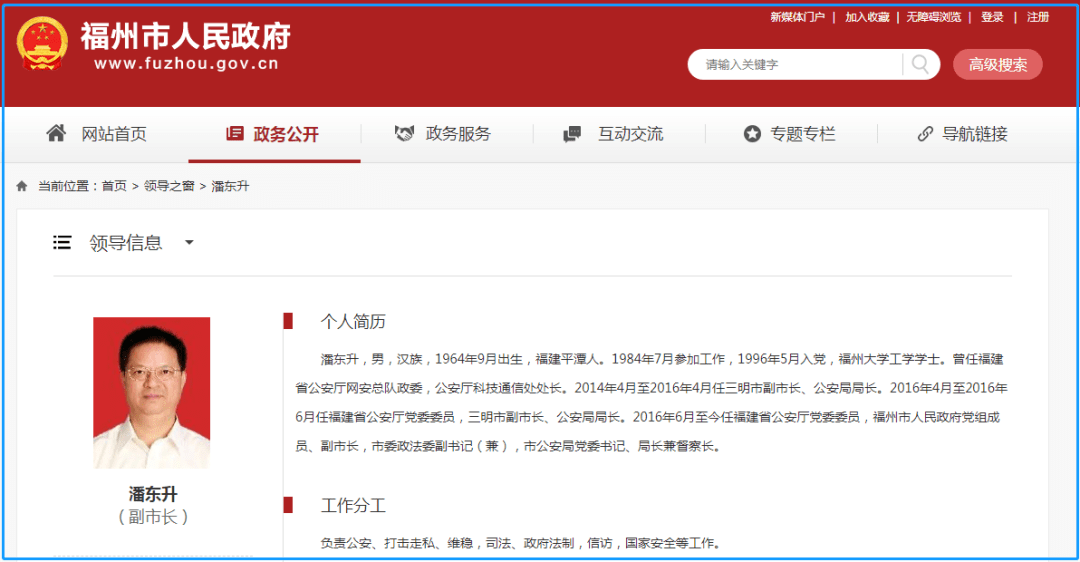Click the 登录 link

coord(992,17)
